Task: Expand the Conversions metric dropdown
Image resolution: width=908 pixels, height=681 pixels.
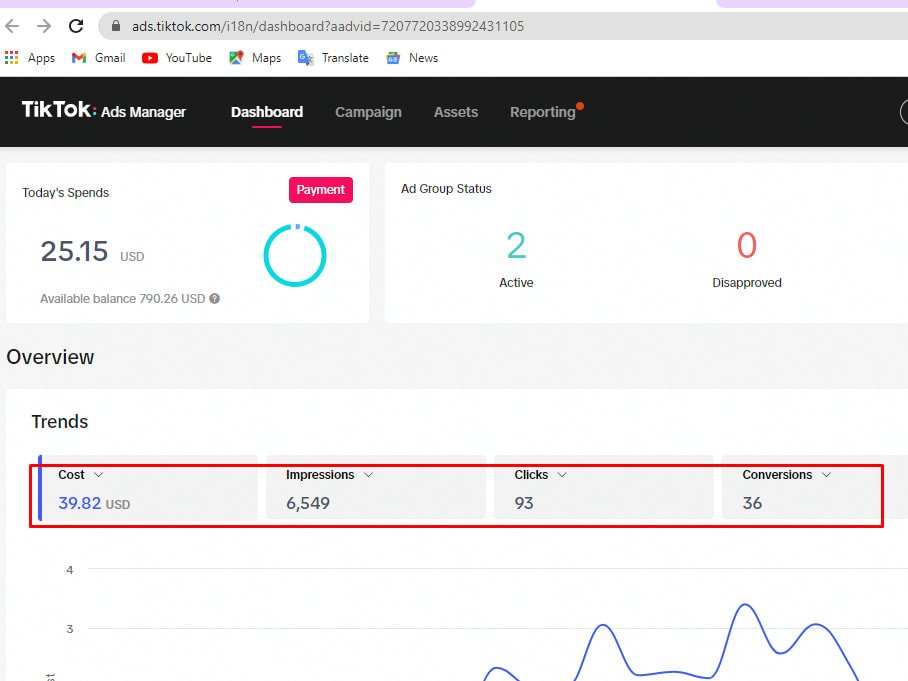Action: coord(826,475)
